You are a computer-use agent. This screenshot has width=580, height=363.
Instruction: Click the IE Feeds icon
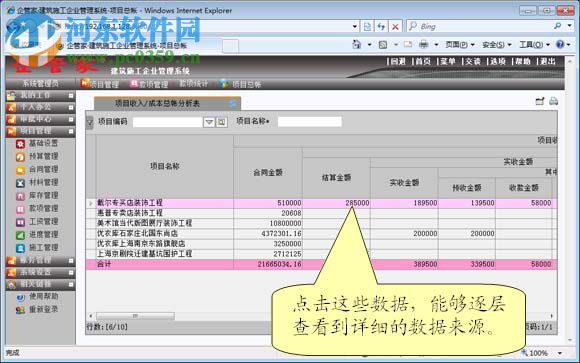[383, 45]
